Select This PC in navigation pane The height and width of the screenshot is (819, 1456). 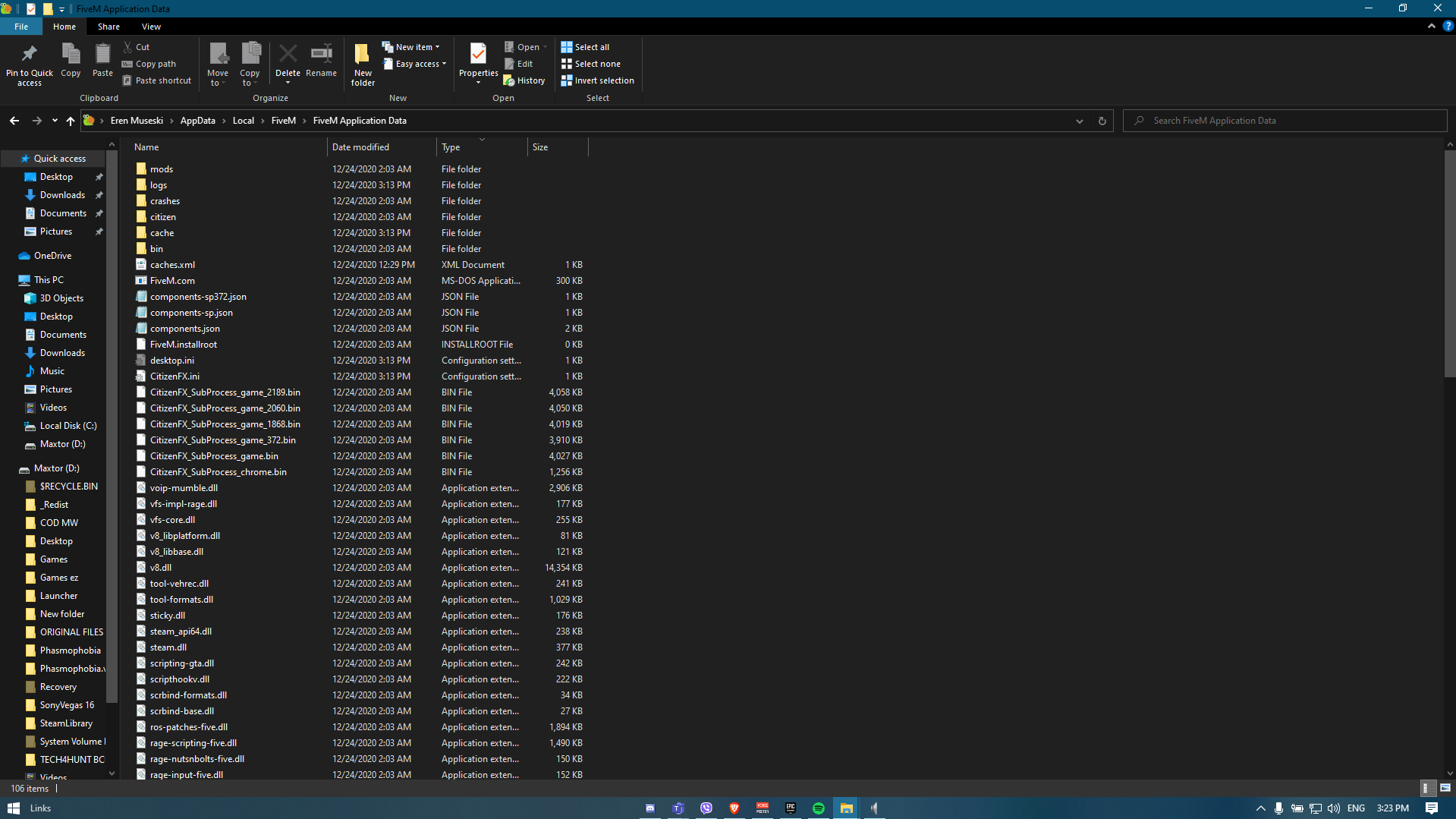click(x=49, y=280)
